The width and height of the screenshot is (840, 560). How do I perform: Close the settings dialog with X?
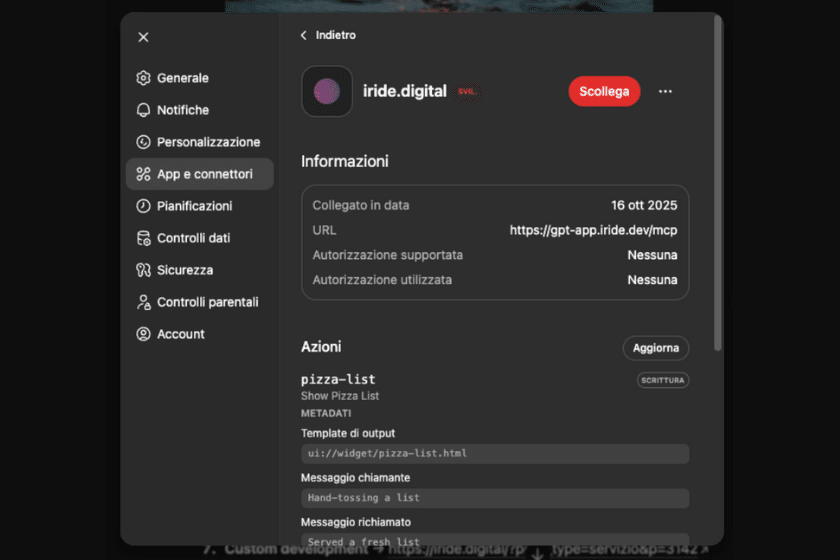[x=143, y=37]
